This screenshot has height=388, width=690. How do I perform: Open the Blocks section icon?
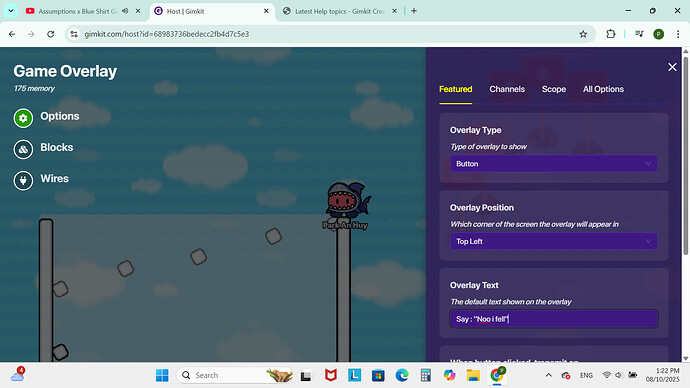pyautogui.click(x=23, y=149)
